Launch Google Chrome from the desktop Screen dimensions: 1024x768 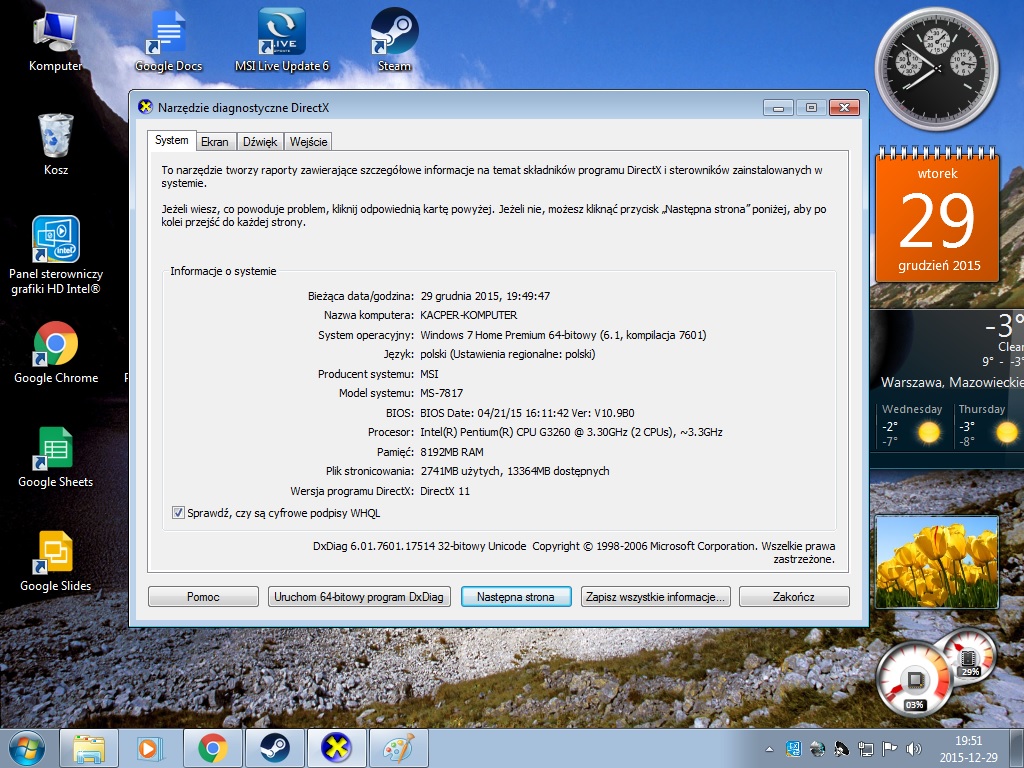click(56, 353)
